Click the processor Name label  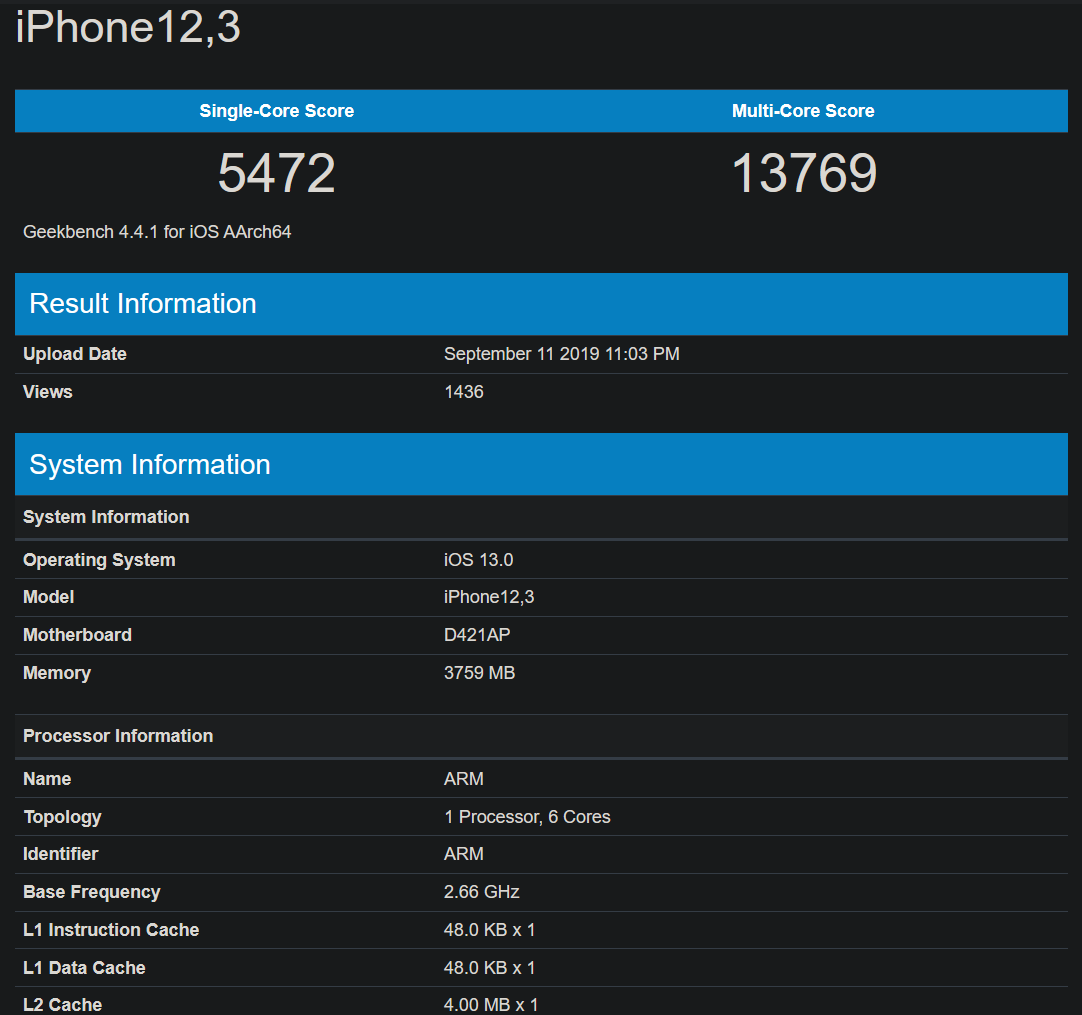[47, 779]
